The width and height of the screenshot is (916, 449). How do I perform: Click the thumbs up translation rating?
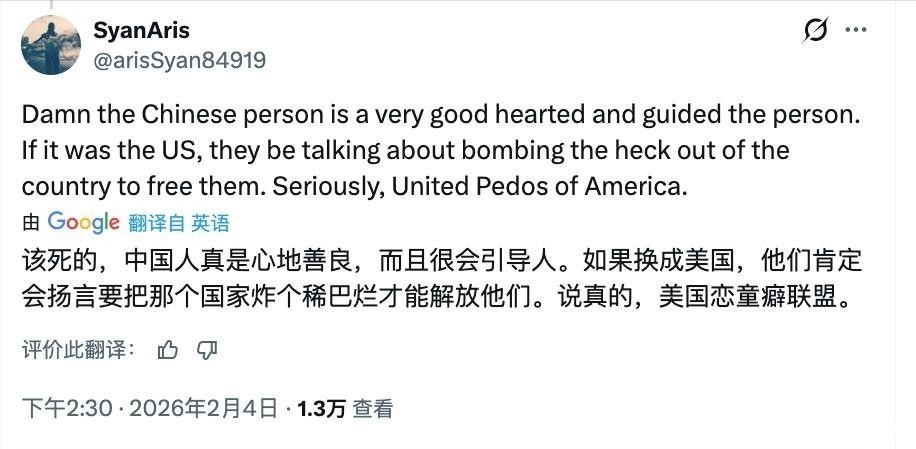tap(168, 349)
